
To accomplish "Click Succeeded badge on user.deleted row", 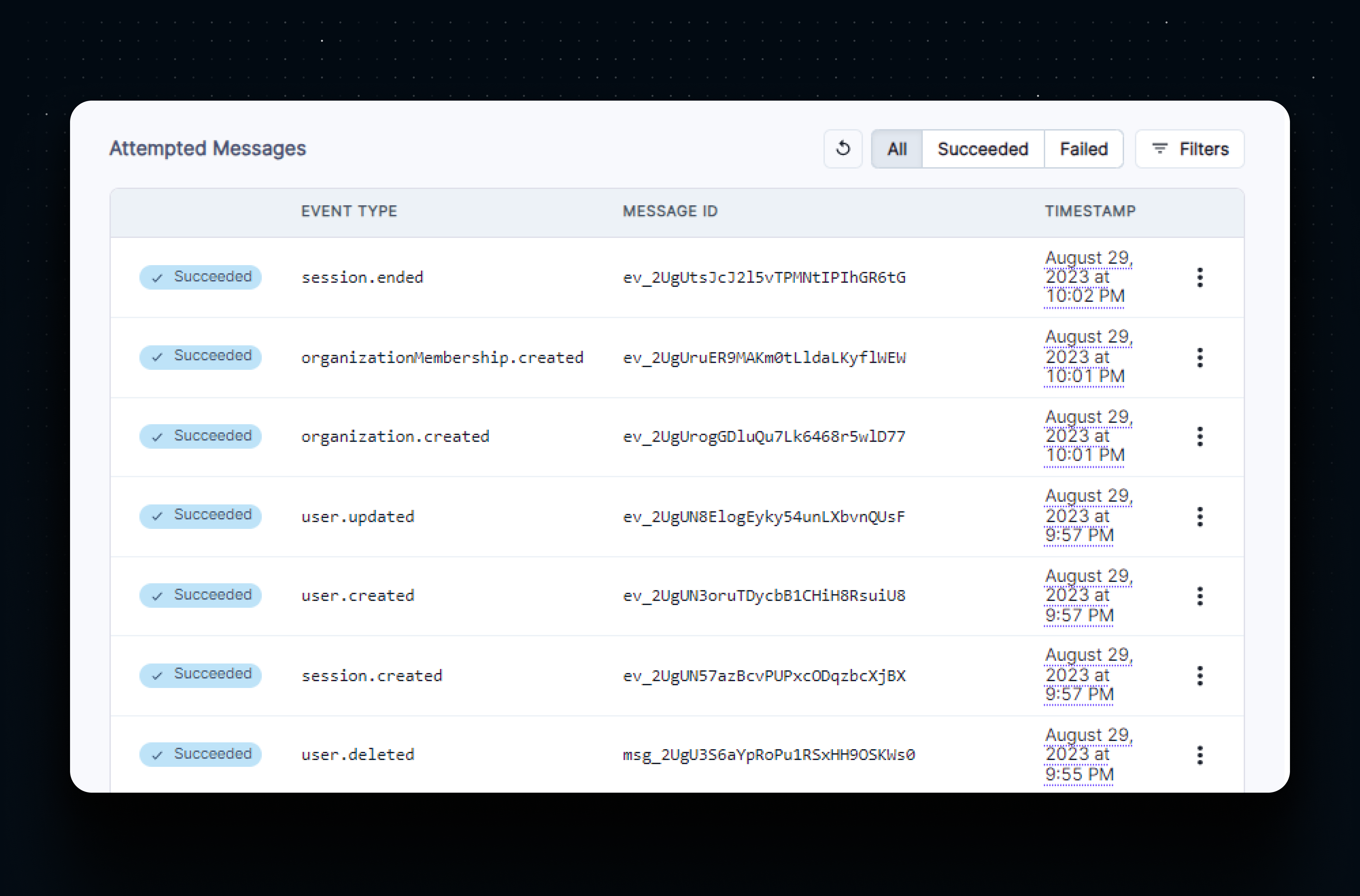I will pos(201,754).
